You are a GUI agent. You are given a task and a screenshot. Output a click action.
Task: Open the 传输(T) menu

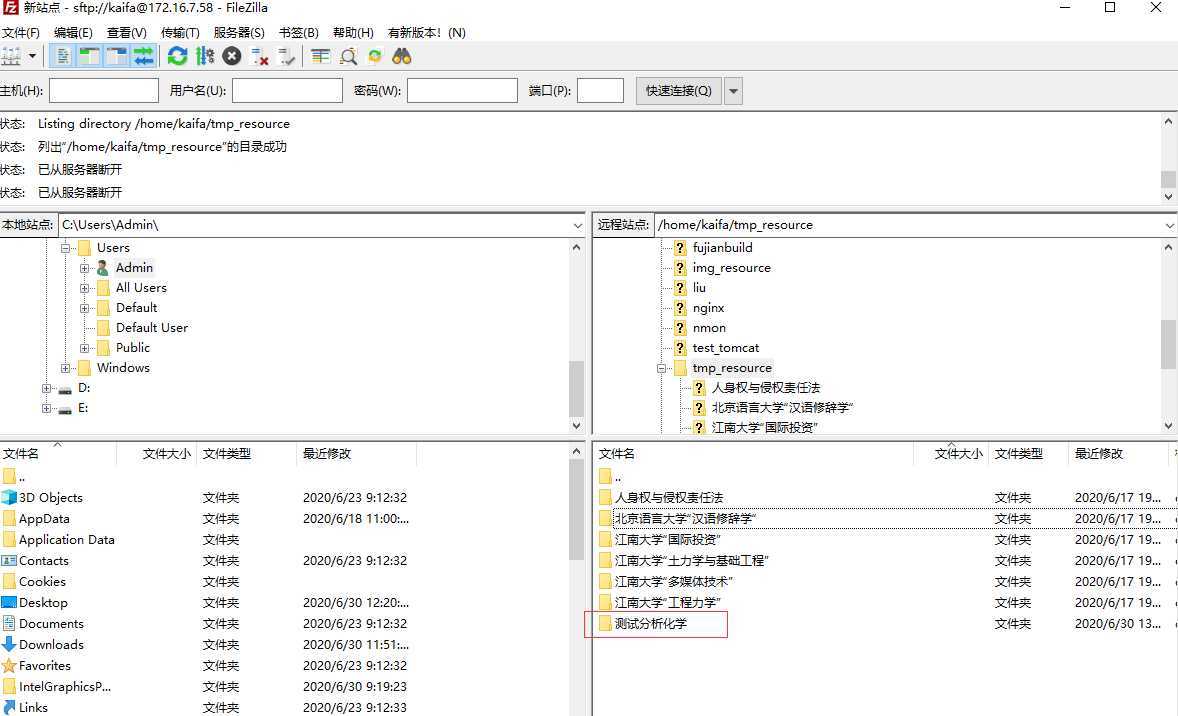[x=180, y=33]
